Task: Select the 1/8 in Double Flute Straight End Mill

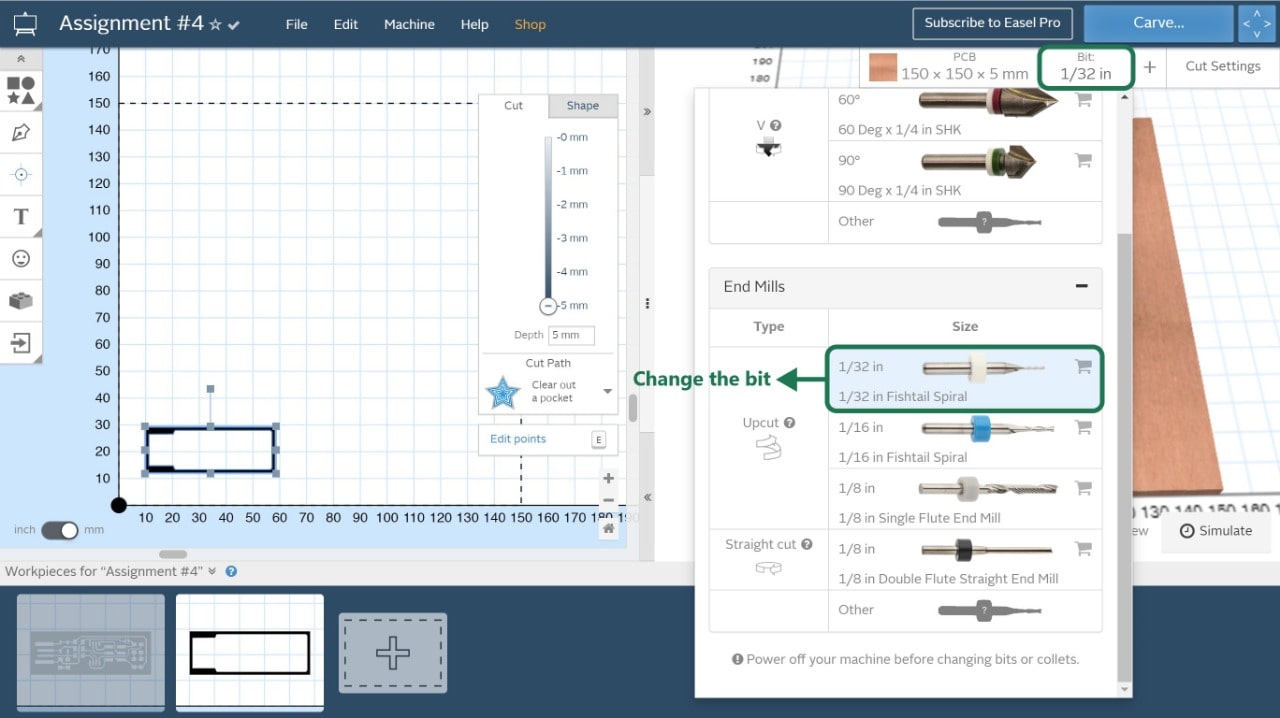Action: click(965, 561)
